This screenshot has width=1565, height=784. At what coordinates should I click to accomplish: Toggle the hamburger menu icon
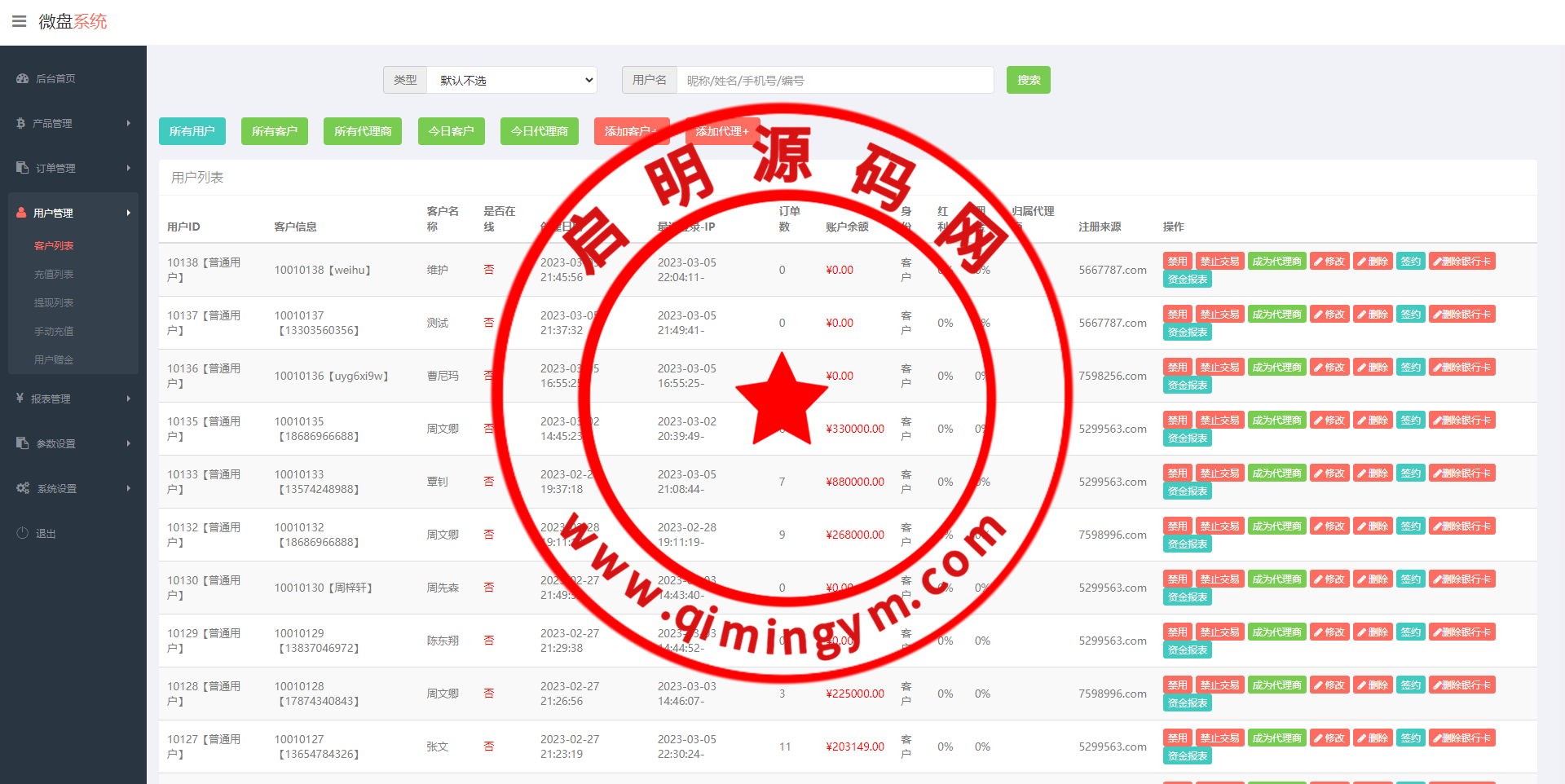19,21
